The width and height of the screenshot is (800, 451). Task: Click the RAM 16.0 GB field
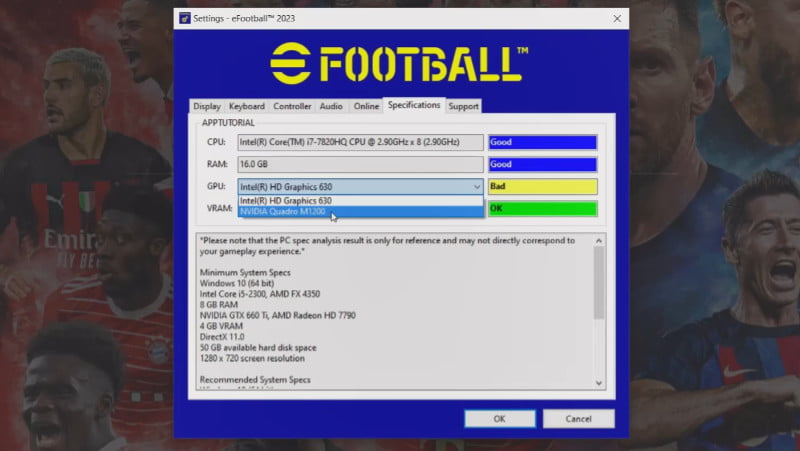pyautogui.click(x=360, y=164)
